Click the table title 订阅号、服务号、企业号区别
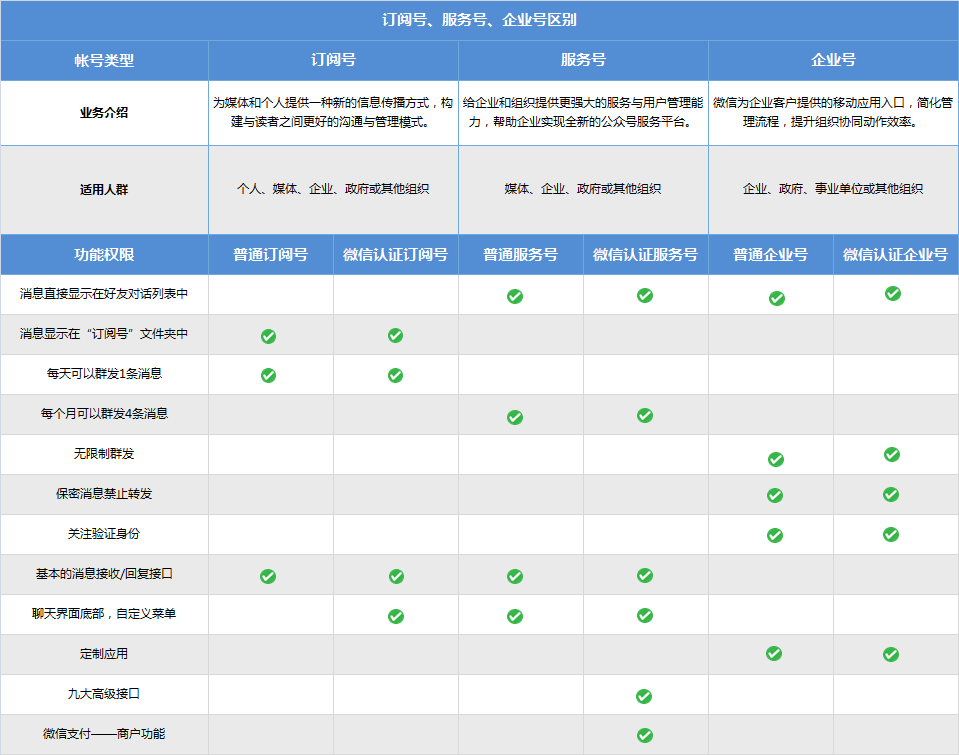 479,20
